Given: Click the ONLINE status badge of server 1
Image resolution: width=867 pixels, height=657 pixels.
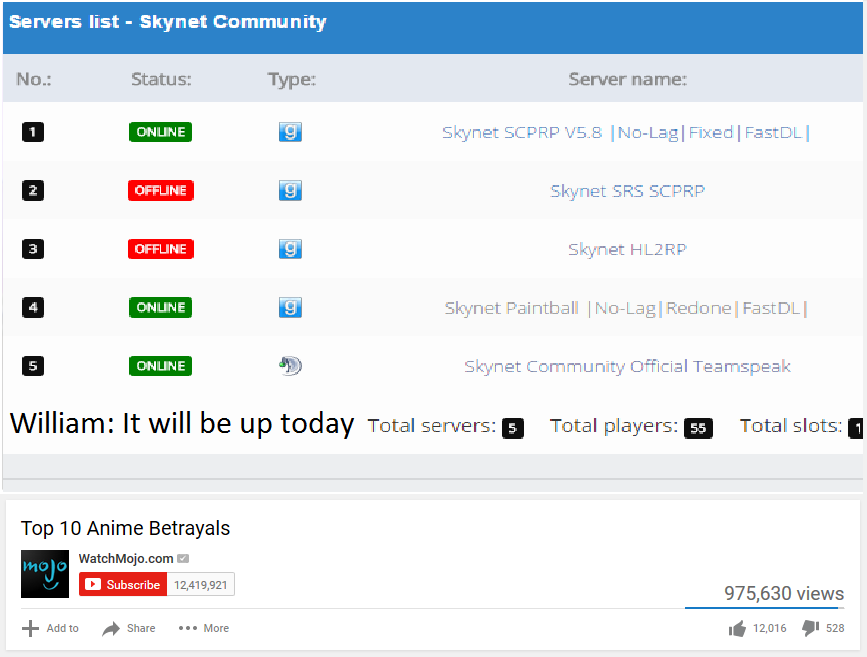Looking at the screenshot, I should (160, 132).
